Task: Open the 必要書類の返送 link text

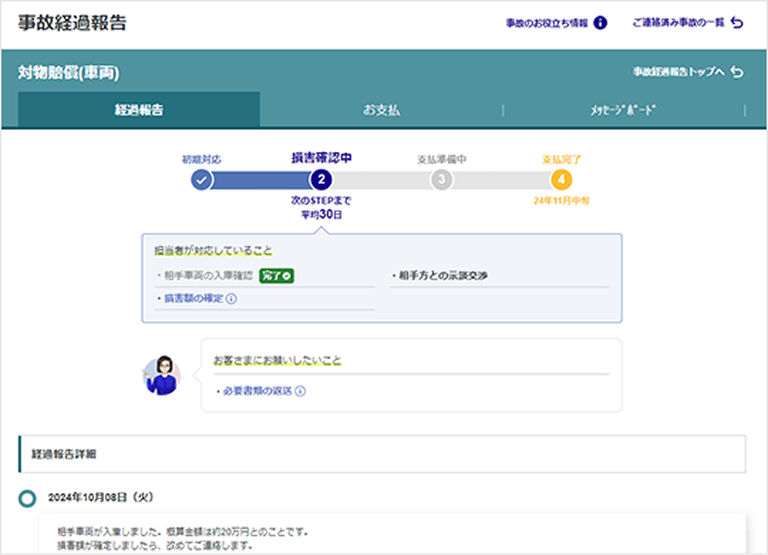Action: tap(257, 391)
